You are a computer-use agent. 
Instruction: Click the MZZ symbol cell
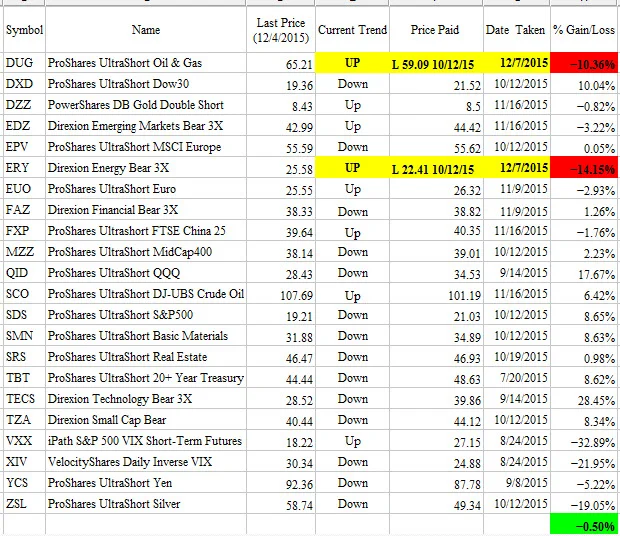pos(24,251)
